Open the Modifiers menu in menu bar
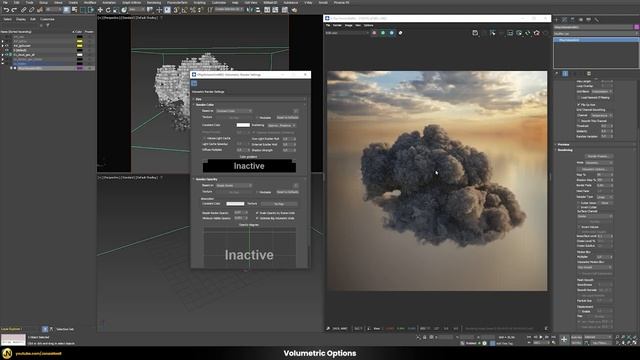This screenshot has height=360, width=640. [90, 2]
